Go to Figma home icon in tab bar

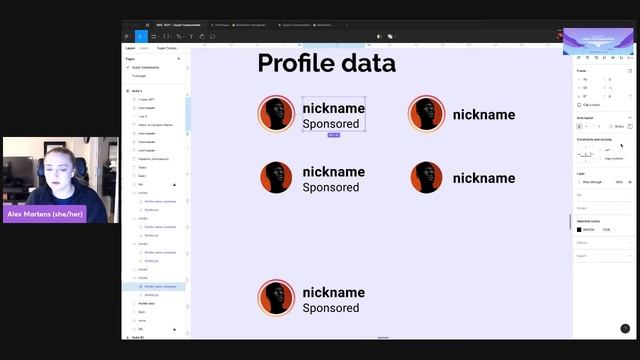[x=147, y=25]
